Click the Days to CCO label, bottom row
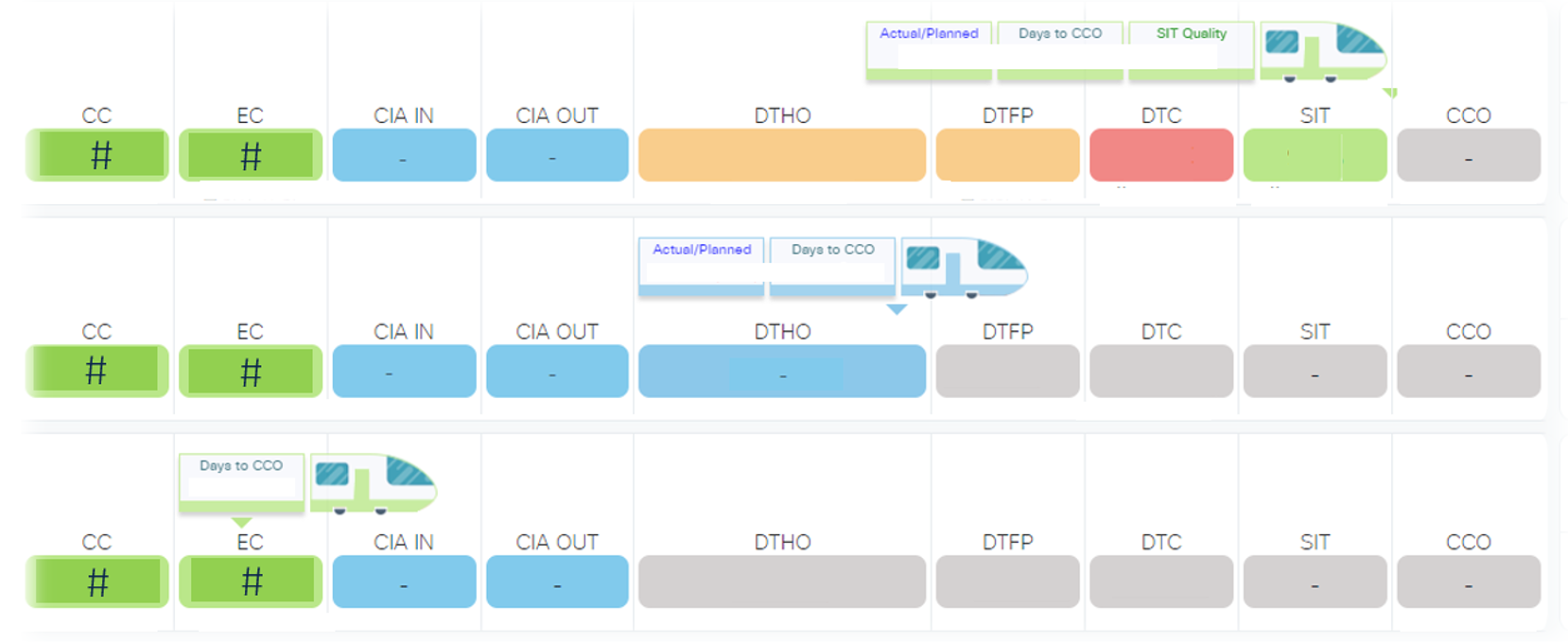Image resolution: width=1568 pixels, height=643 pixels. (241, 466)
